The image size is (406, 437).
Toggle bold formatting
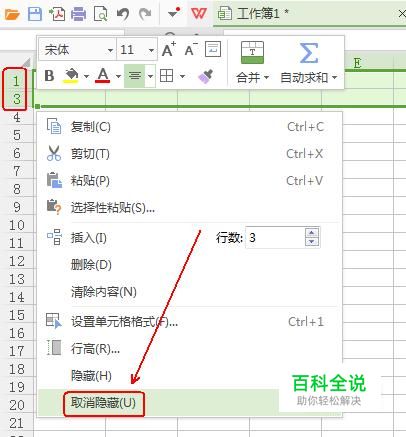click(x=49, y=76)
